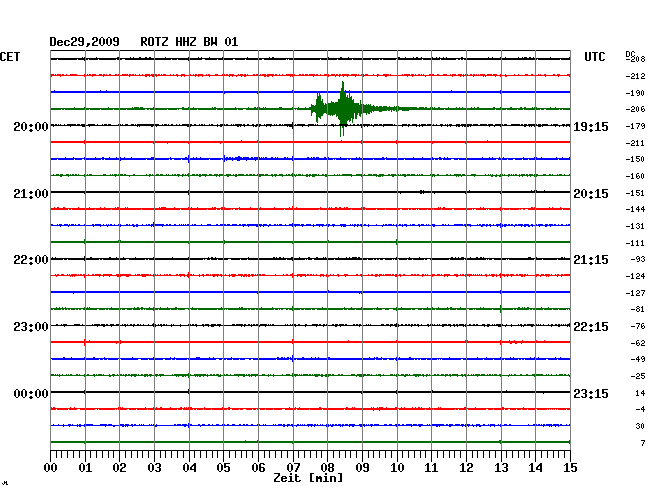Viewport: 650px width, 494px height.
Task: Select the DC offset value -111
Action: [x=635, y=243]
